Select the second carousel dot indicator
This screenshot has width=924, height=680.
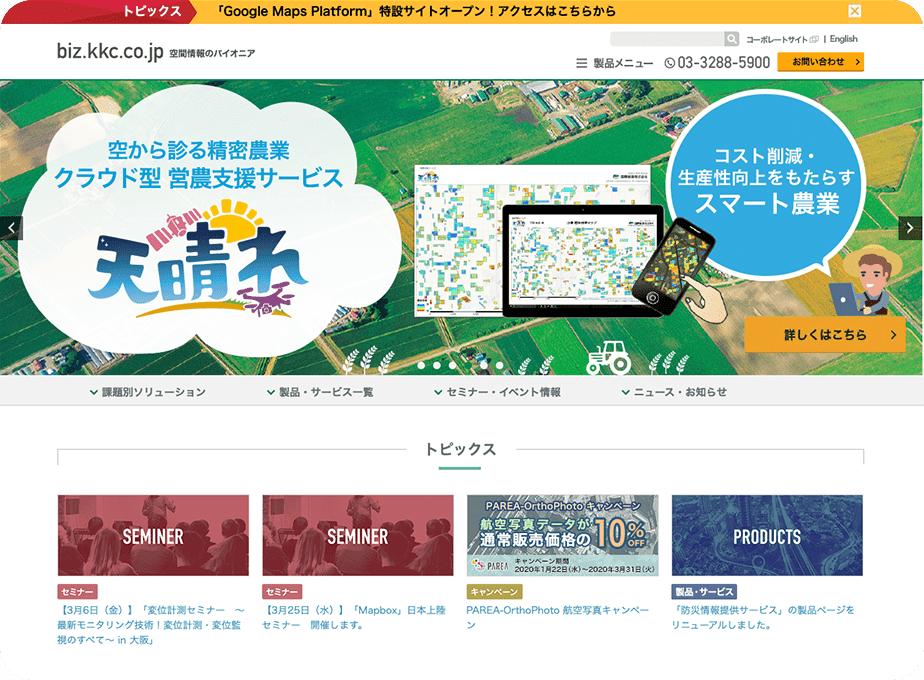(437, 365)
